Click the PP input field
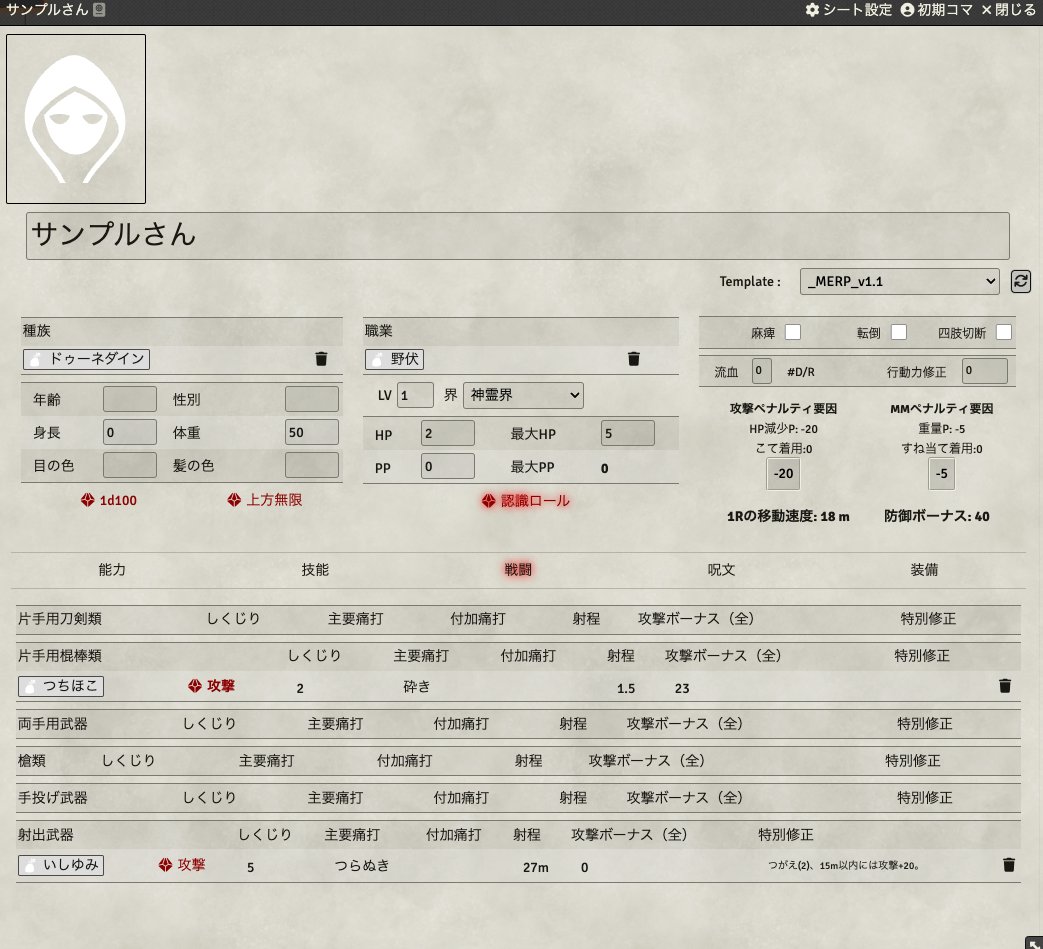The image size is (1043, 949). point(448,466)
